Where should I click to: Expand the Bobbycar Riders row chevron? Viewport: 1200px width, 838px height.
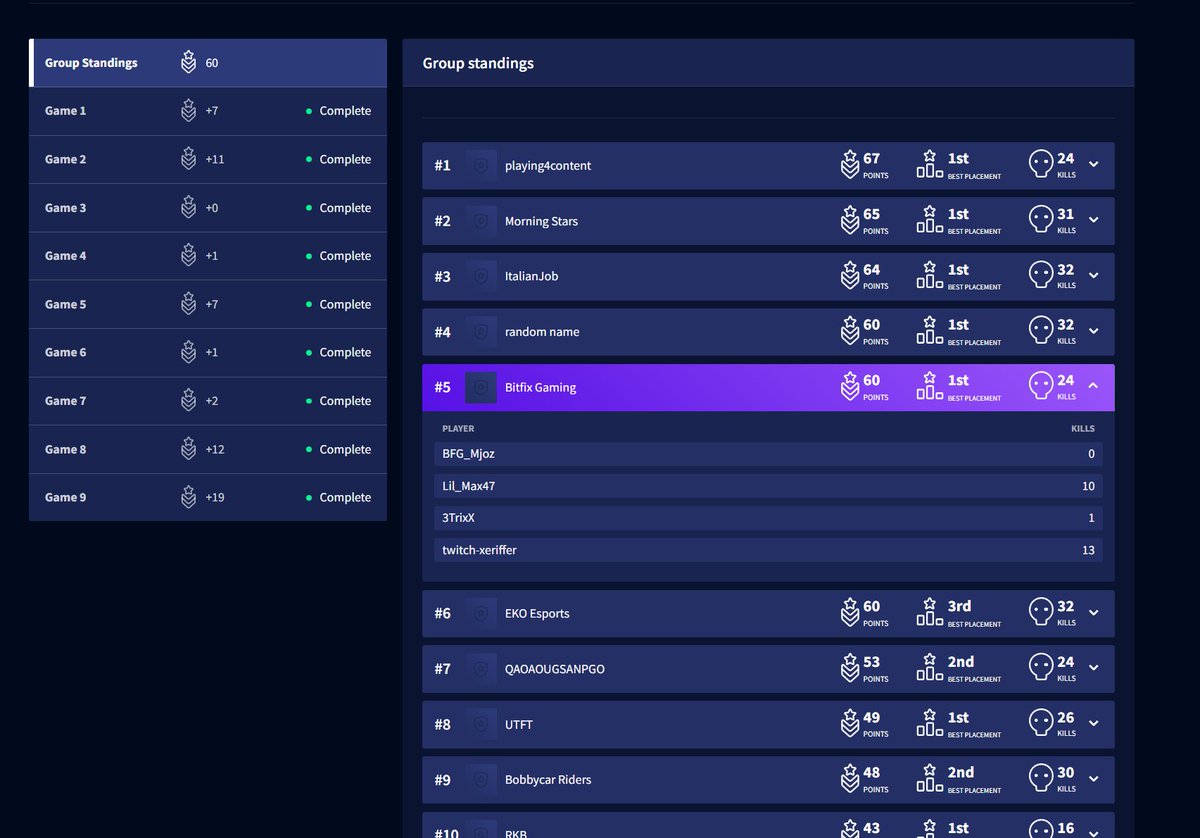(1093, 780)
